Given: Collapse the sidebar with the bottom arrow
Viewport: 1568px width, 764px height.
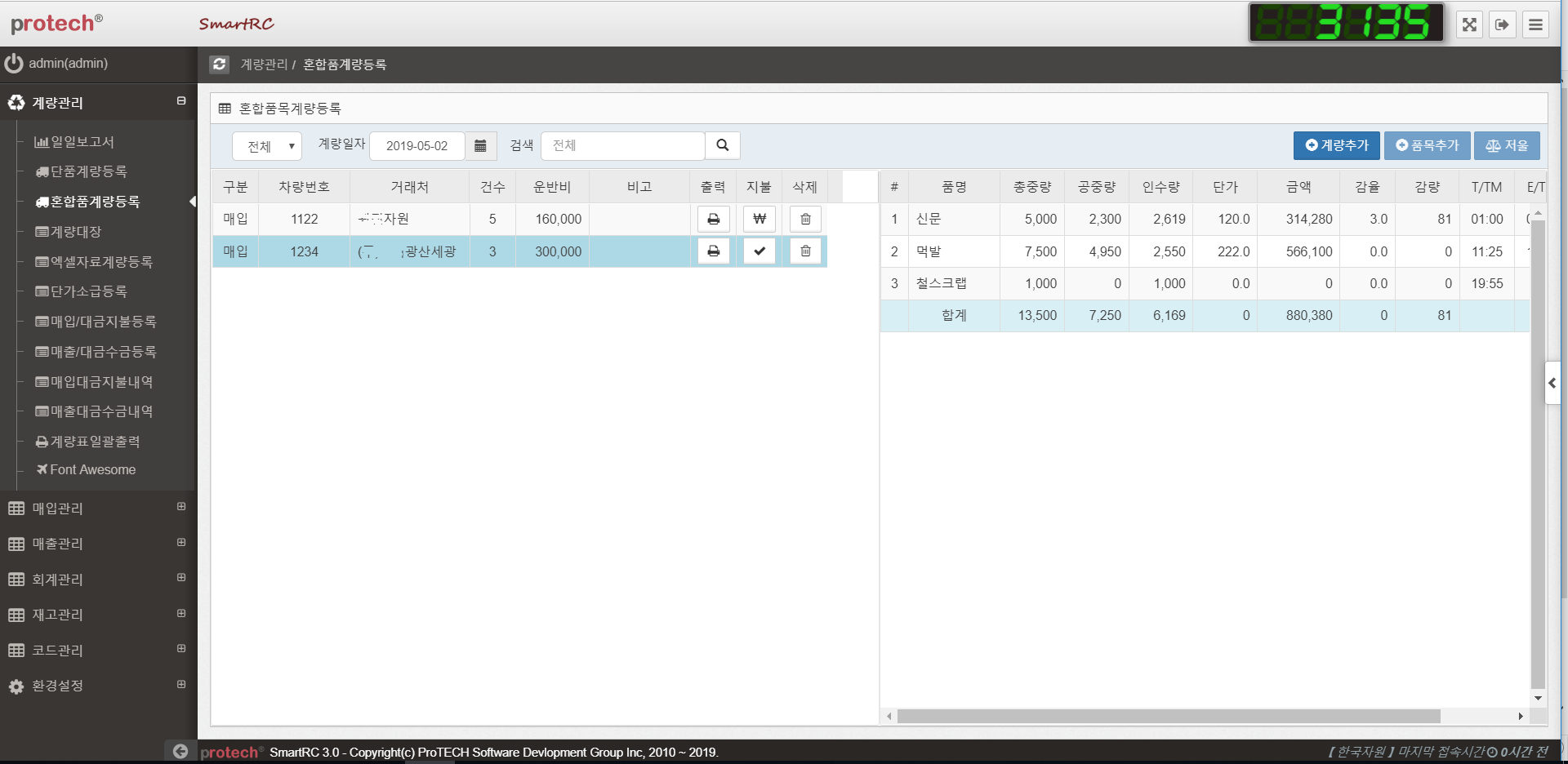Looking at the screenshot, I should (180, 751).
